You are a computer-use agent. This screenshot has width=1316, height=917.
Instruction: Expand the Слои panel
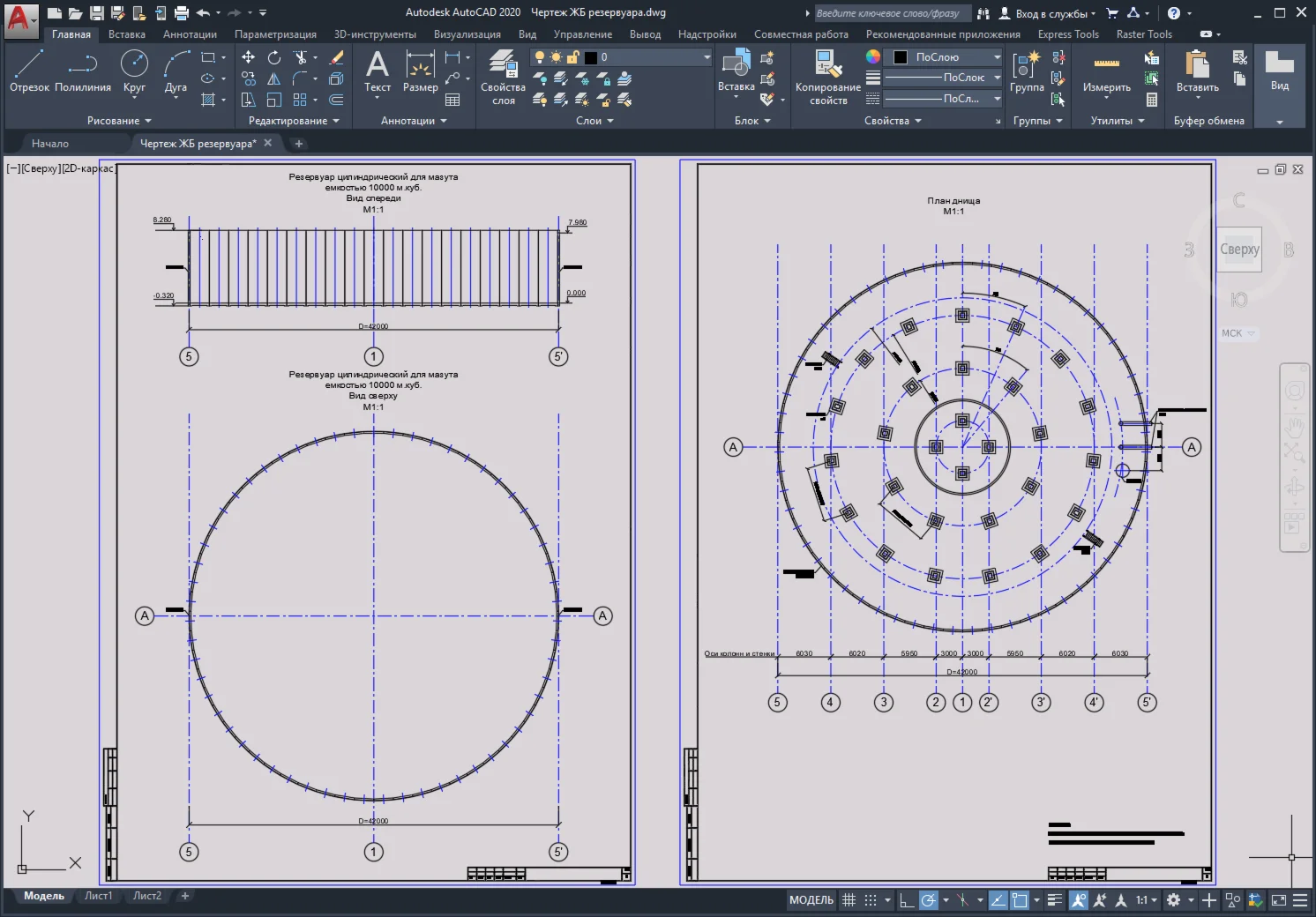tap(594, 121)
